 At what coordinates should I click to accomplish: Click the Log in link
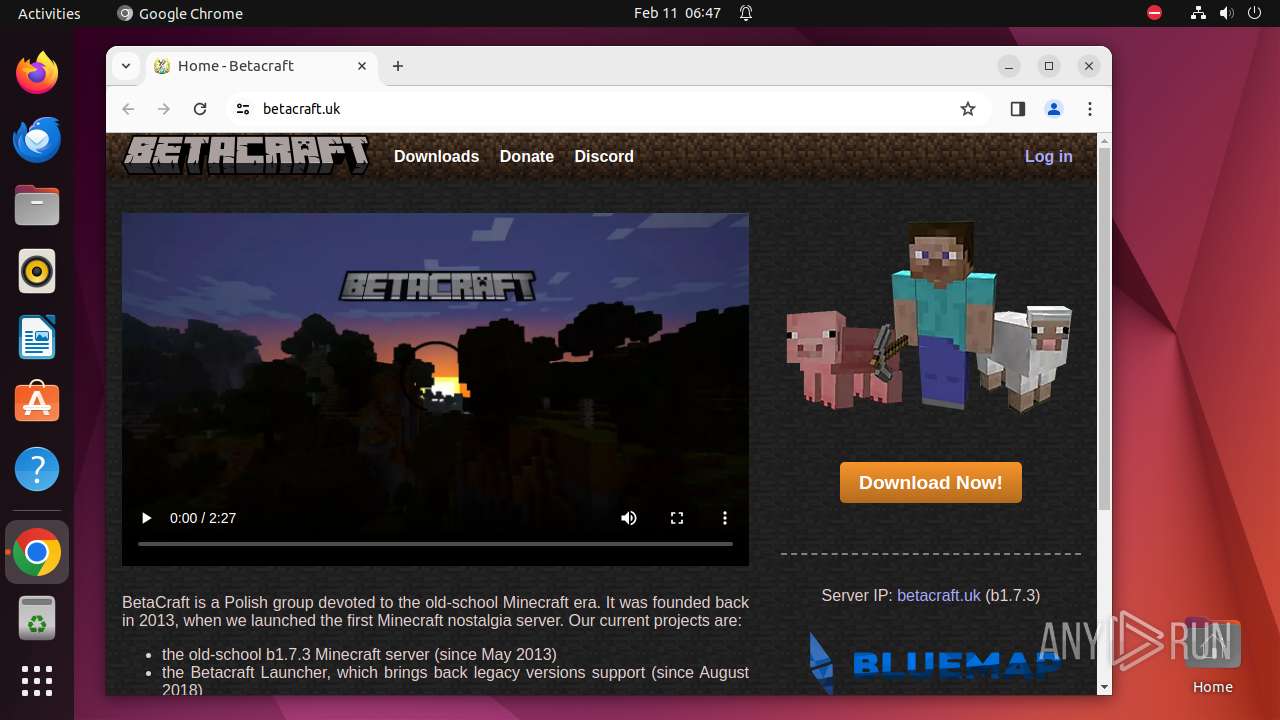(x=1048, y=156)
